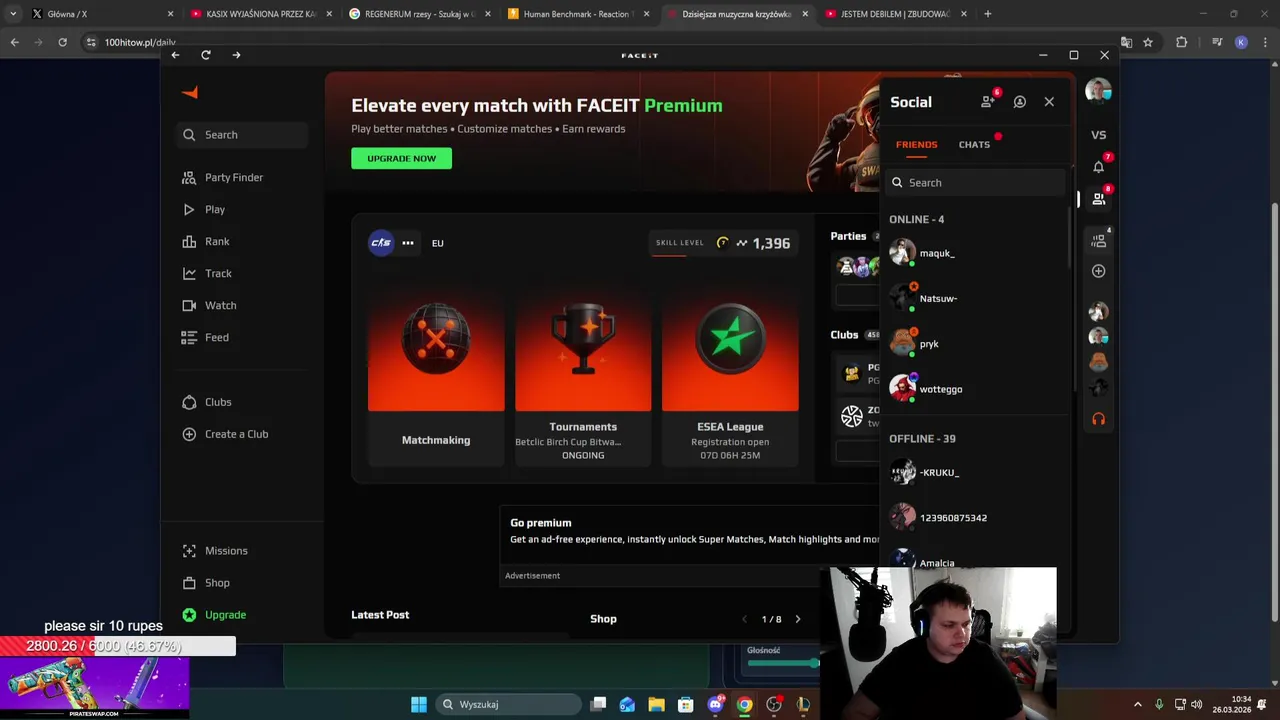Click the EU region label

pos(438,243)
